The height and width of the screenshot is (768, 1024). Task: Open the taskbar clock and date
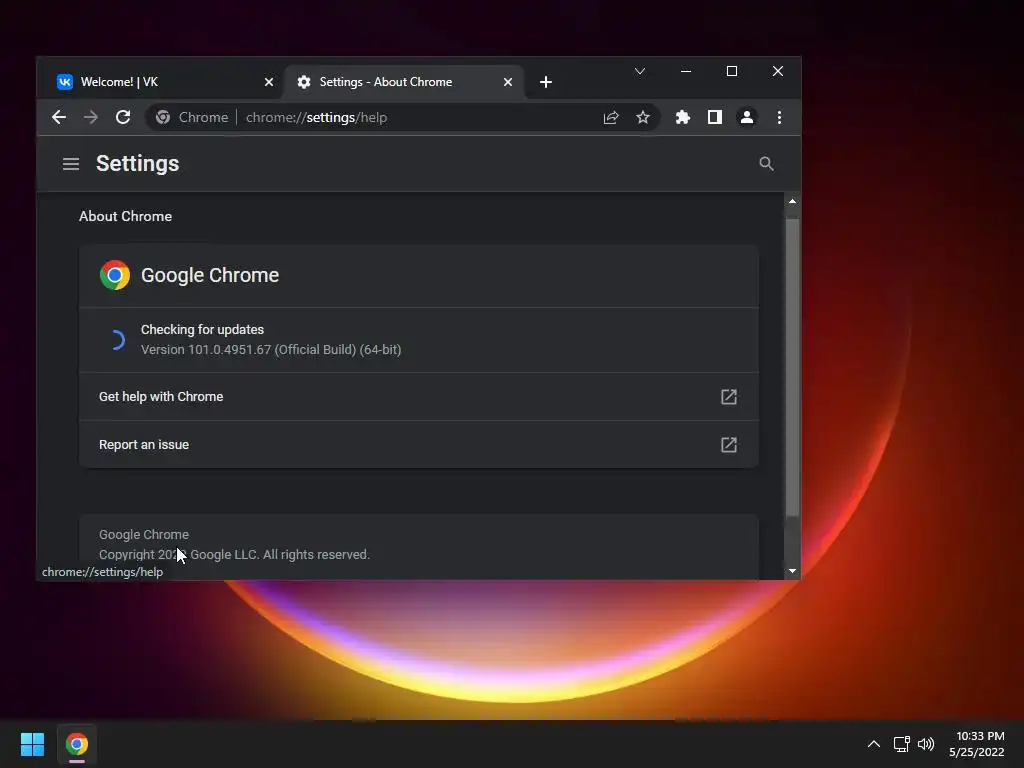[x=977, y=744]
